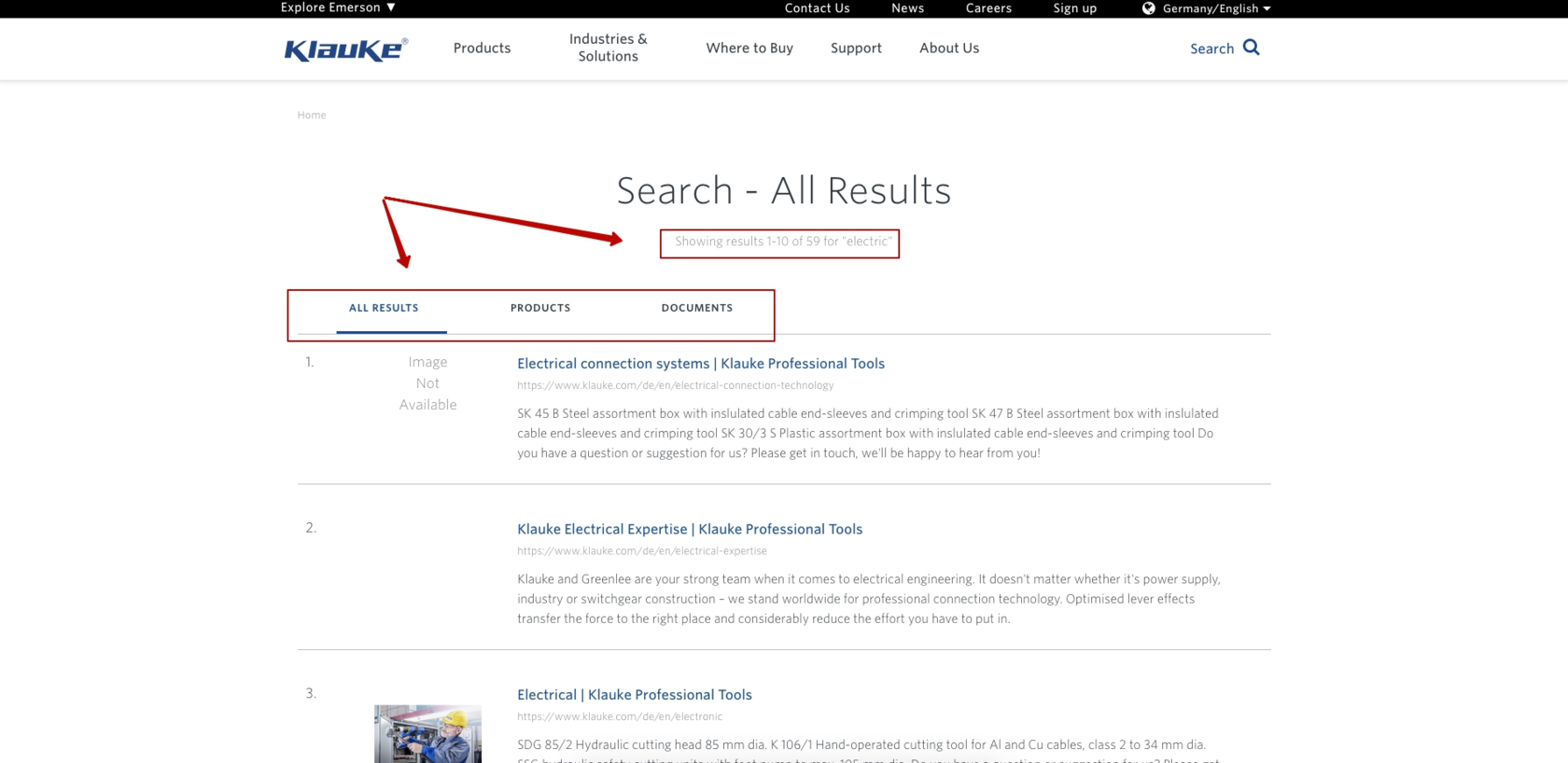Click the electrical-expertise URL
This screenshot has width=1568, height=763.
pos(642,551)
